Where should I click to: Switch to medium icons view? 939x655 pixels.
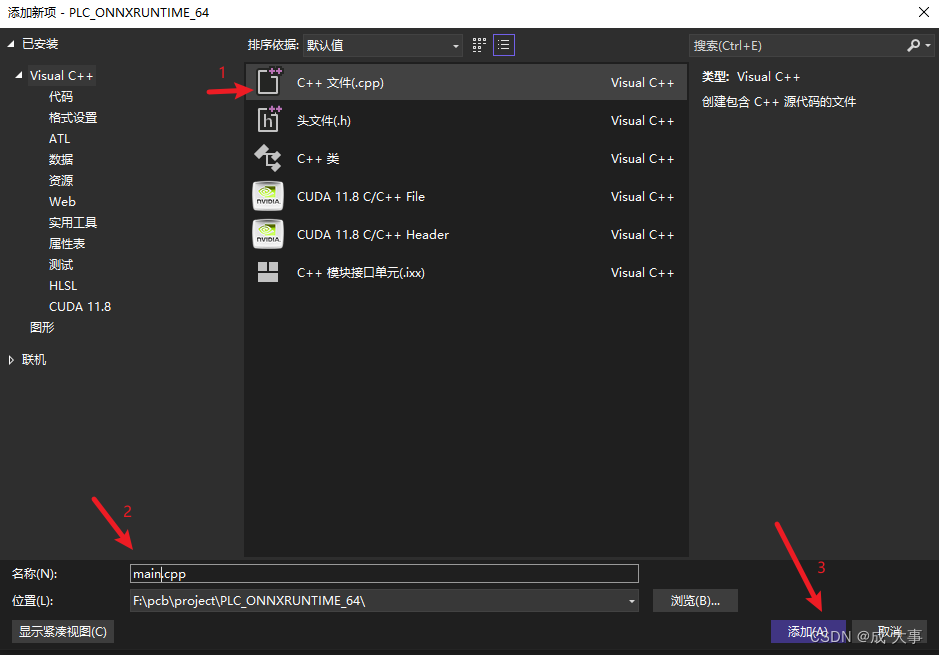[478, 44]
